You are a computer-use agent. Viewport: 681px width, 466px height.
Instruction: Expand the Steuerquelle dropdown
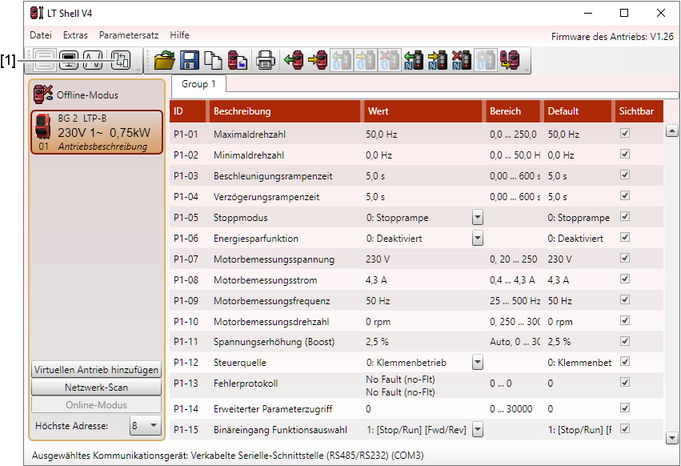477,361
